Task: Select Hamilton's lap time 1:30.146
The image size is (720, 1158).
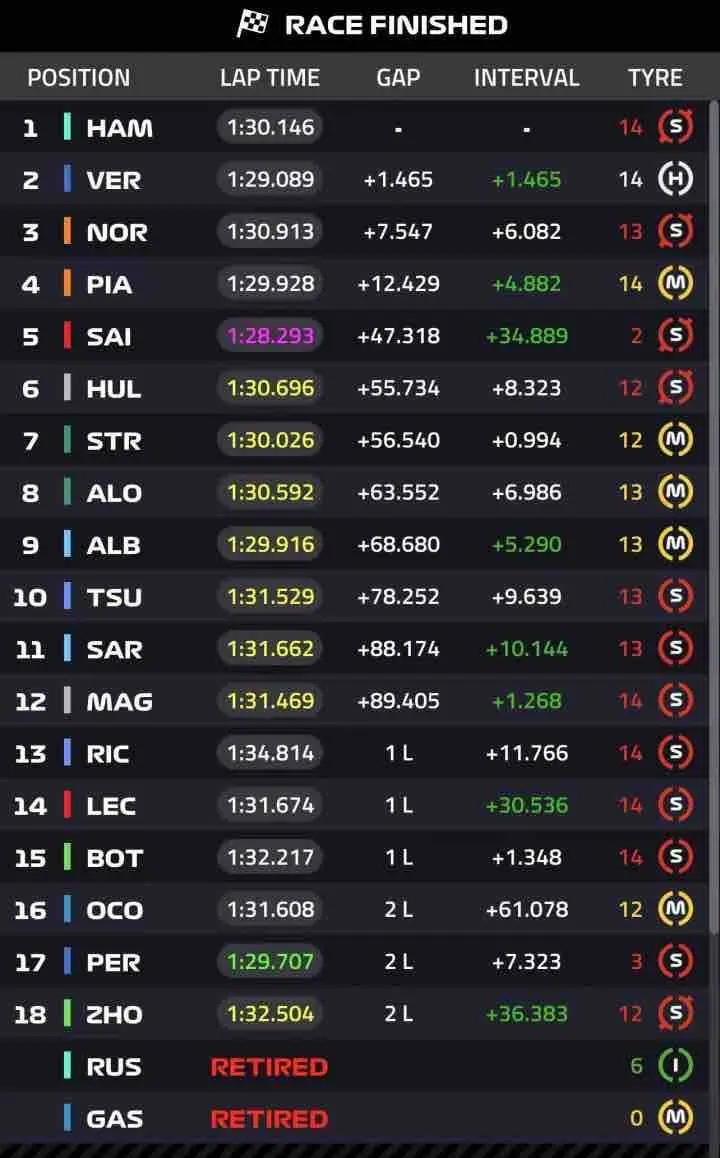Action: coord(270,127)
